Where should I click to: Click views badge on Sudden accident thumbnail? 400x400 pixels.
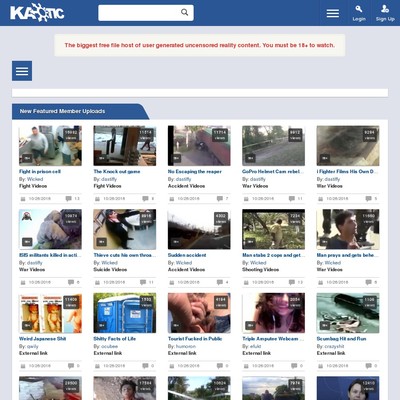pyautogui.click(x=221, y=219)
